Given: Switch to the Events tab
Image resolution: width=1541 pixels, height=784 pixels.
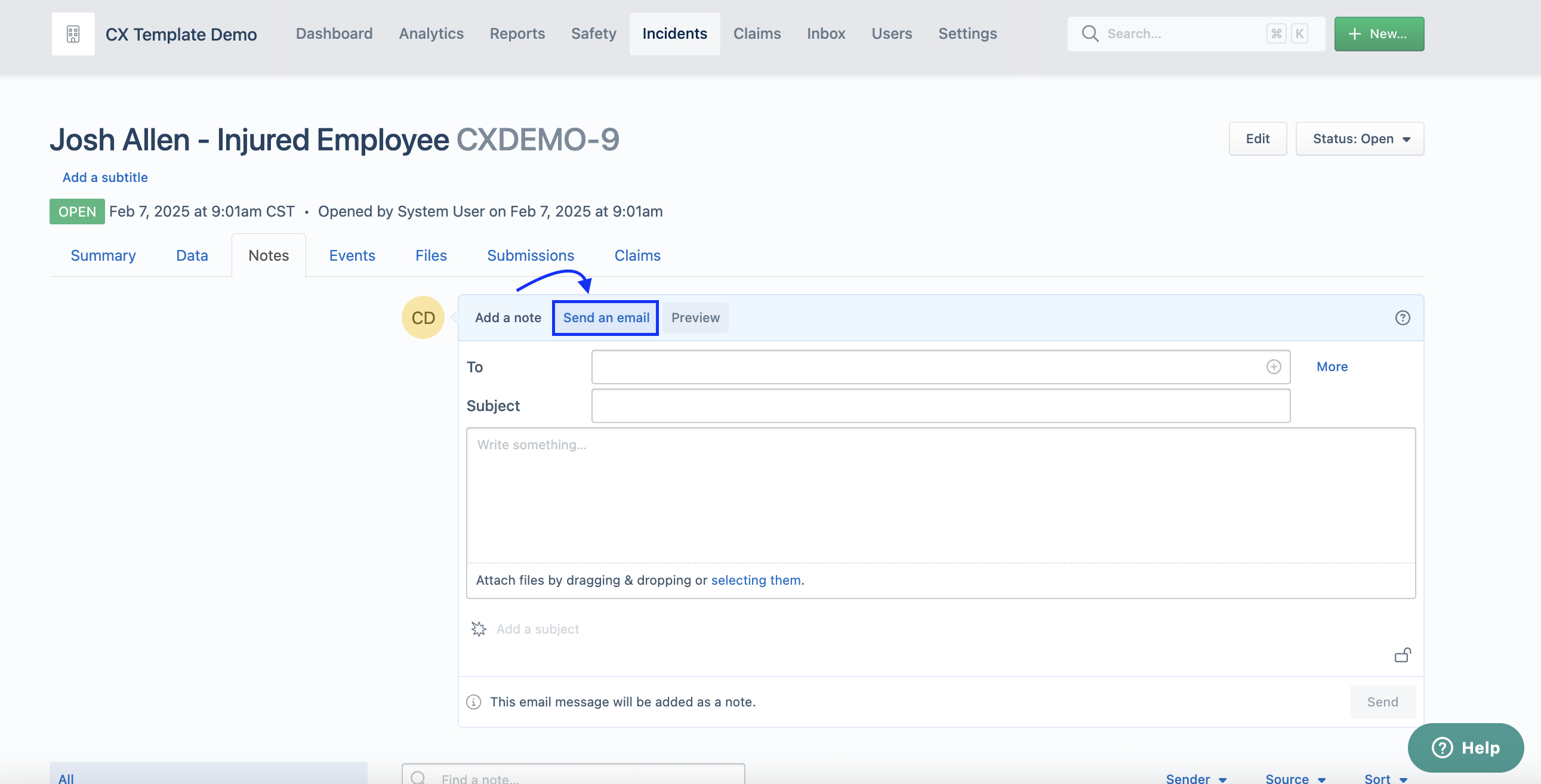Looking at the screenshot, I should coord(352,255).
